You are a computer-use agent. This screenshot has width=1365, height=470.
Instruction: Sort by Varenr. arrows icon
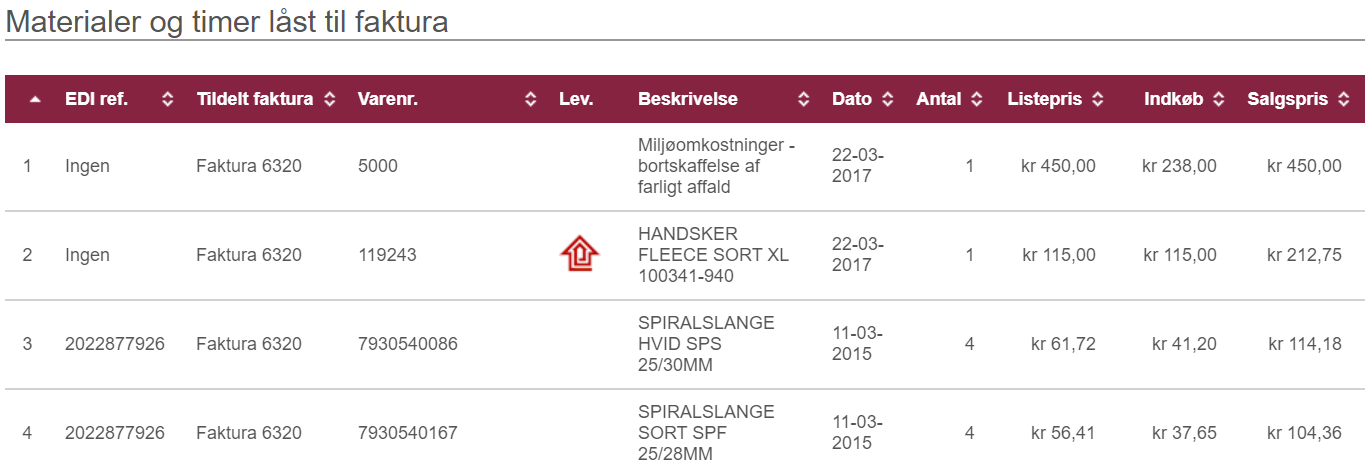pos(531,99)
